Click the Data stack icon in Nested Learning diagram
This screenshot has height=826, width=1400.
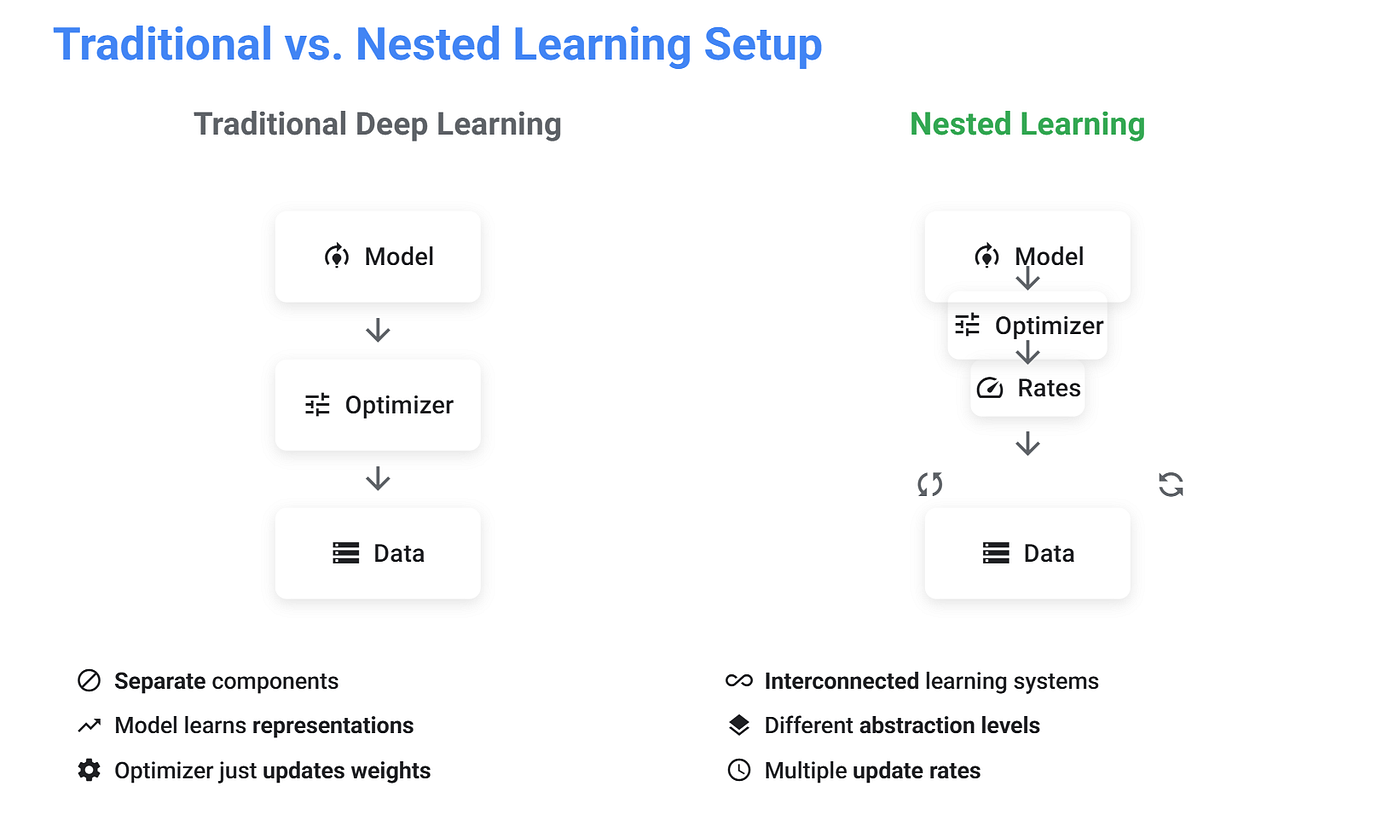(x=996, y=553)
